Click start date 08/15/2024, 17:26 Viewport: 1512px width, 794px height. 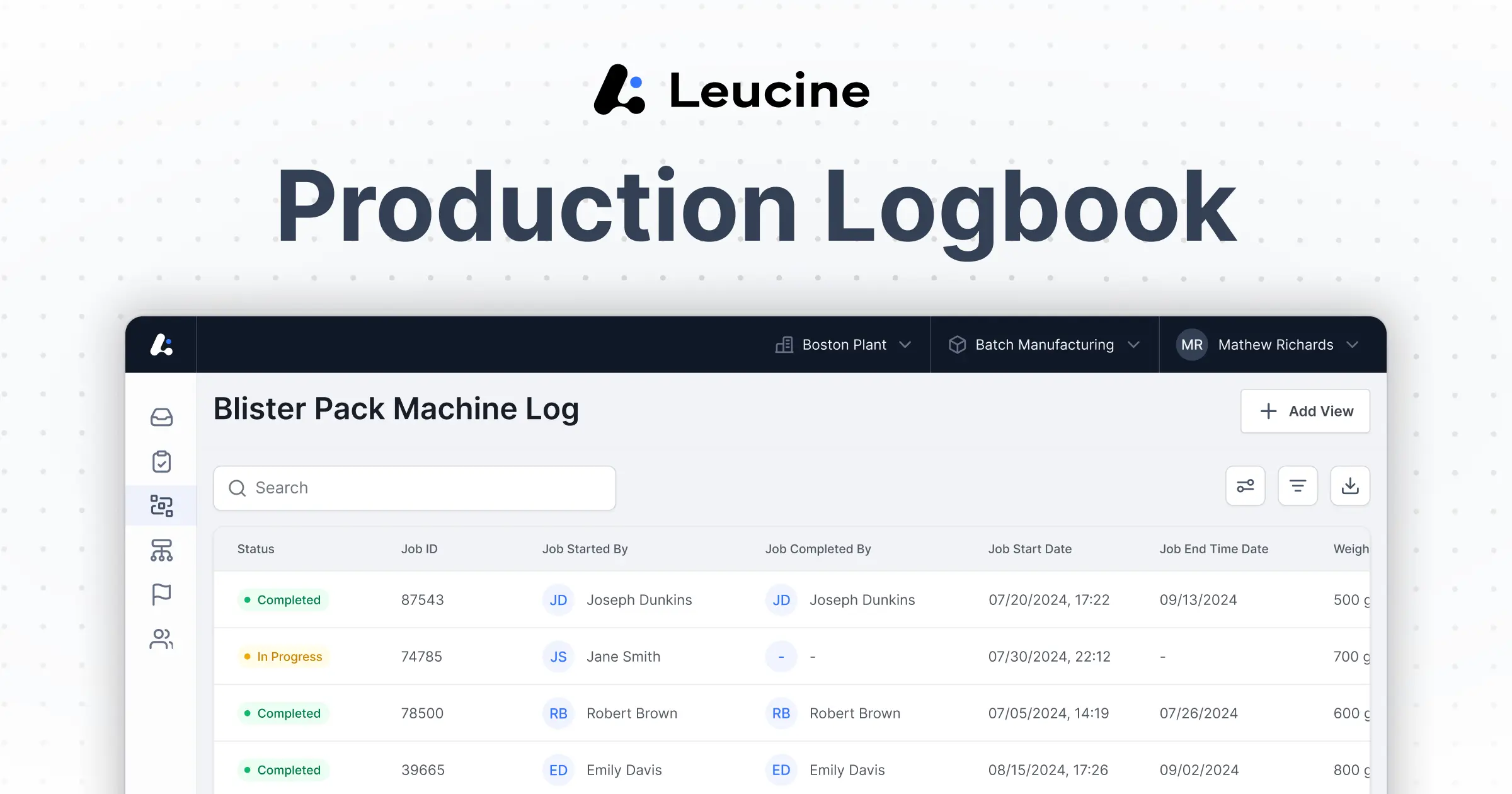tap(1048, 770)
